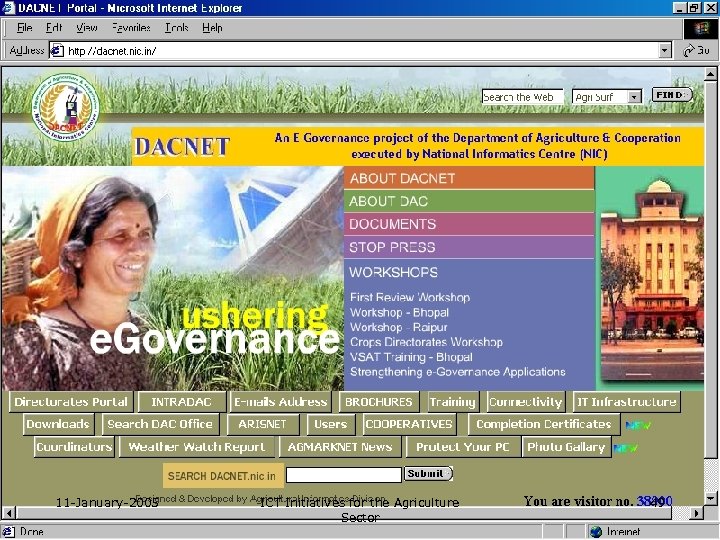Click the DACNET title text in yellow banner
720x540 pixels.
[182, 146]
